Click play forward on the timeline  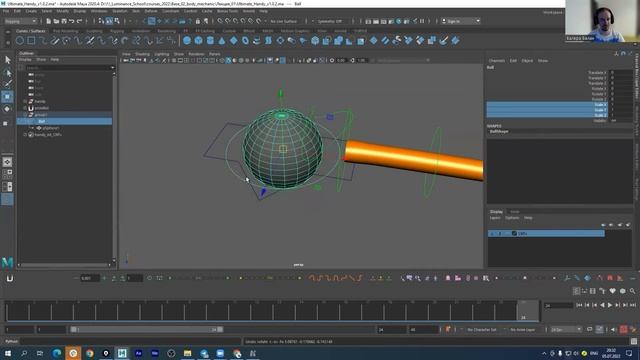tap(610, 305)
